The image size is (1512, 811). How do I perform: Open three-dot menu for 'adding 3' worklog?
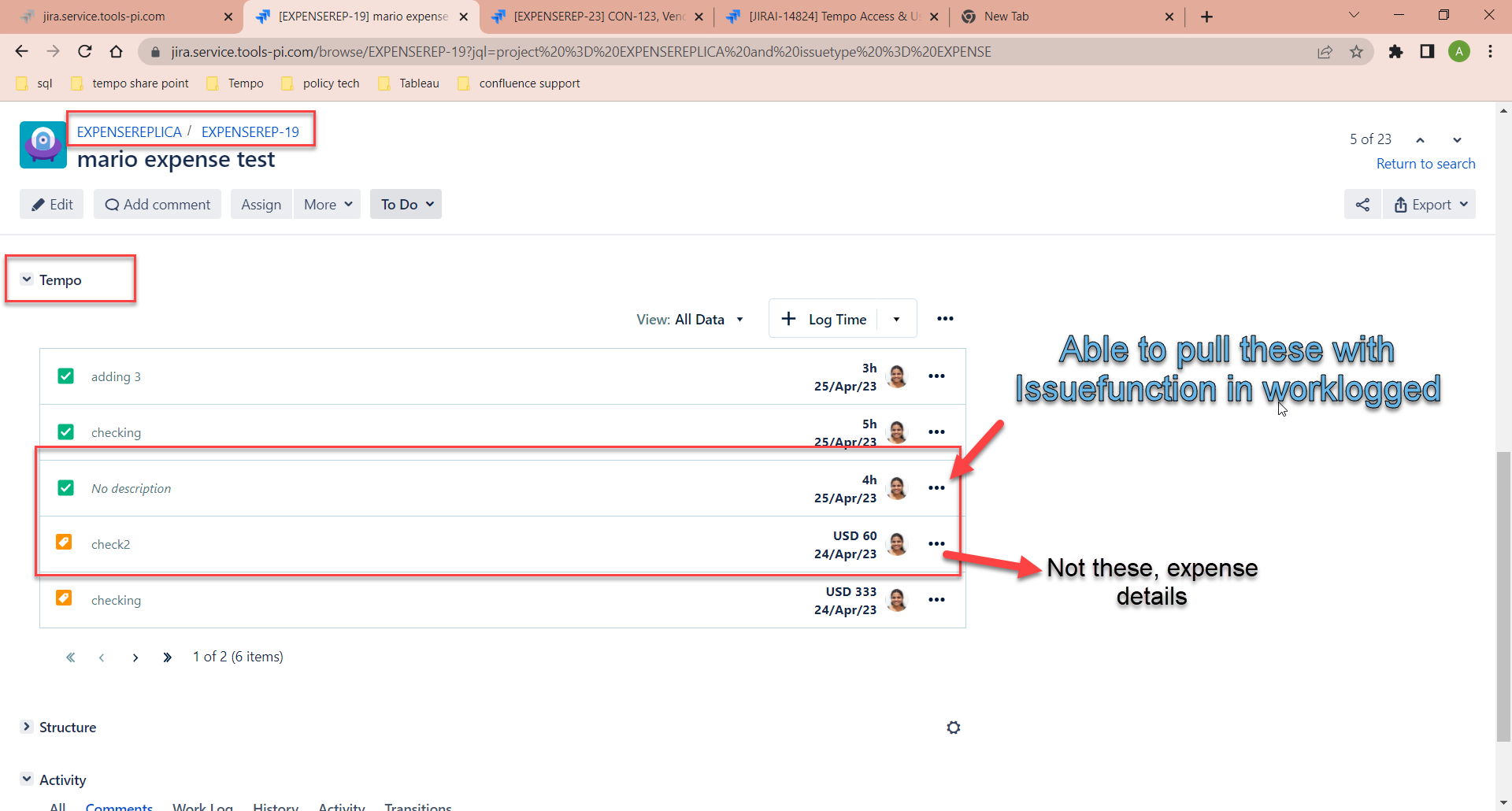[x=936, y=376]
